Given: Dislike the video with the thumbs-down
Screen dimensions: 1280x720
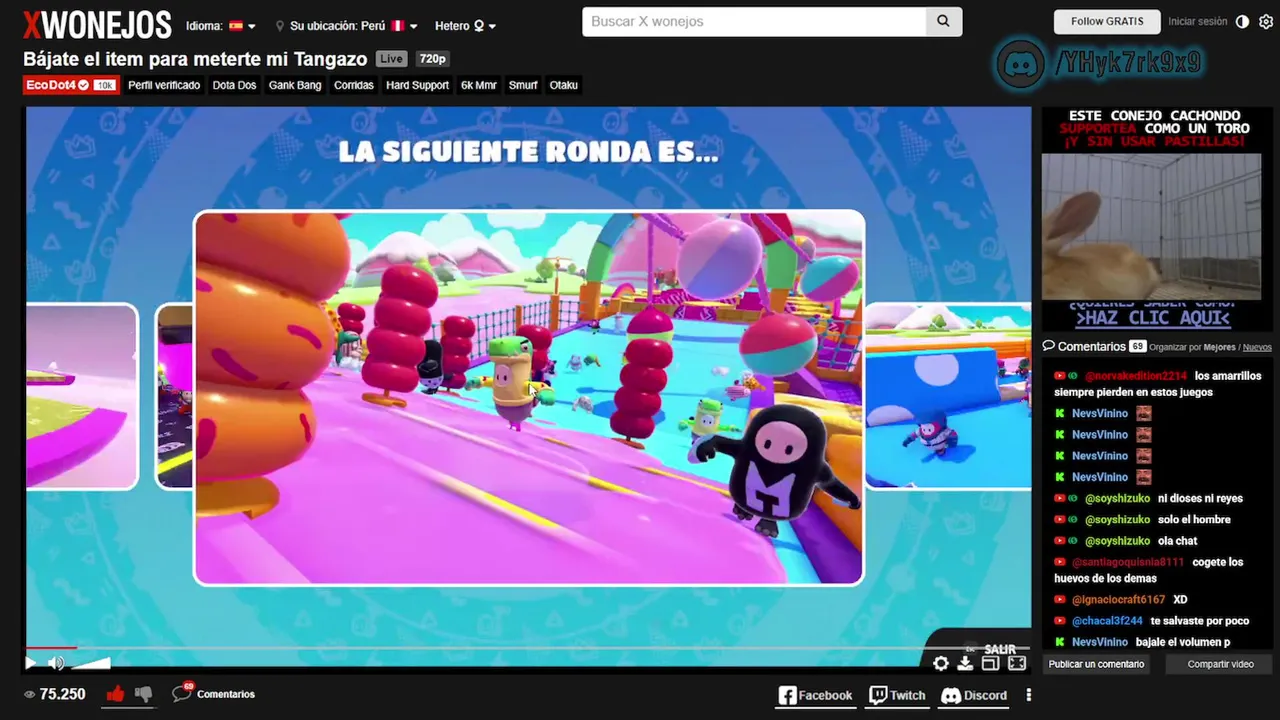Looking at the screenshot, I should click(143, 694).
